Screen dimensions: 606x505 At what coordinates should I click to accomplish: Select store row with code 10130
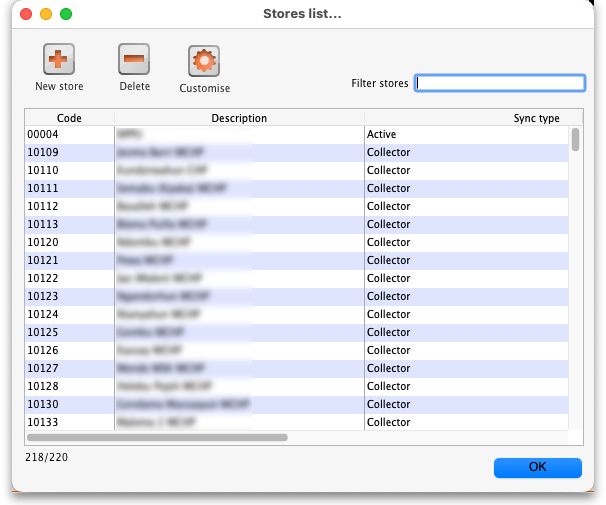tap(68, 404)
